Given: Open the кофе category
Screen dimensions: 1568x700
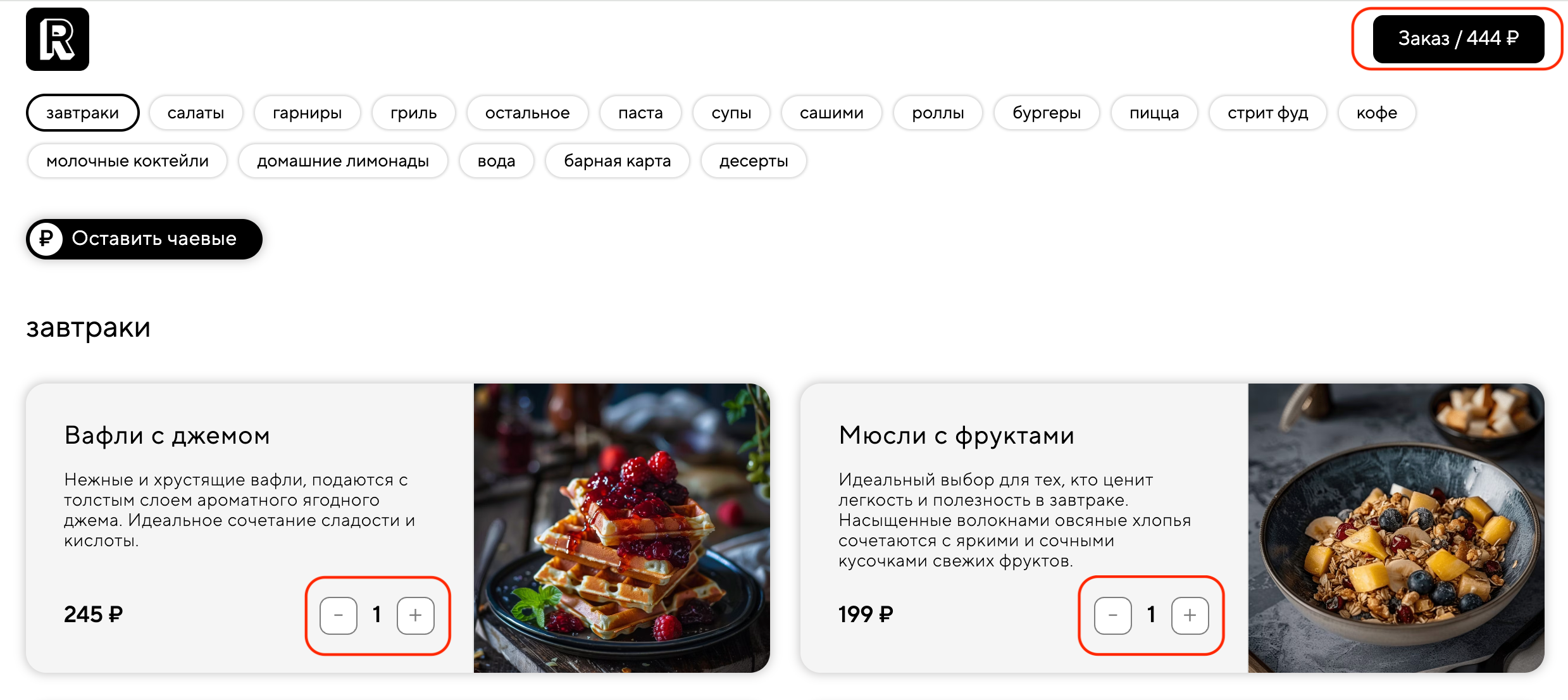Looking at the screenshot, I should (1377, 113).
